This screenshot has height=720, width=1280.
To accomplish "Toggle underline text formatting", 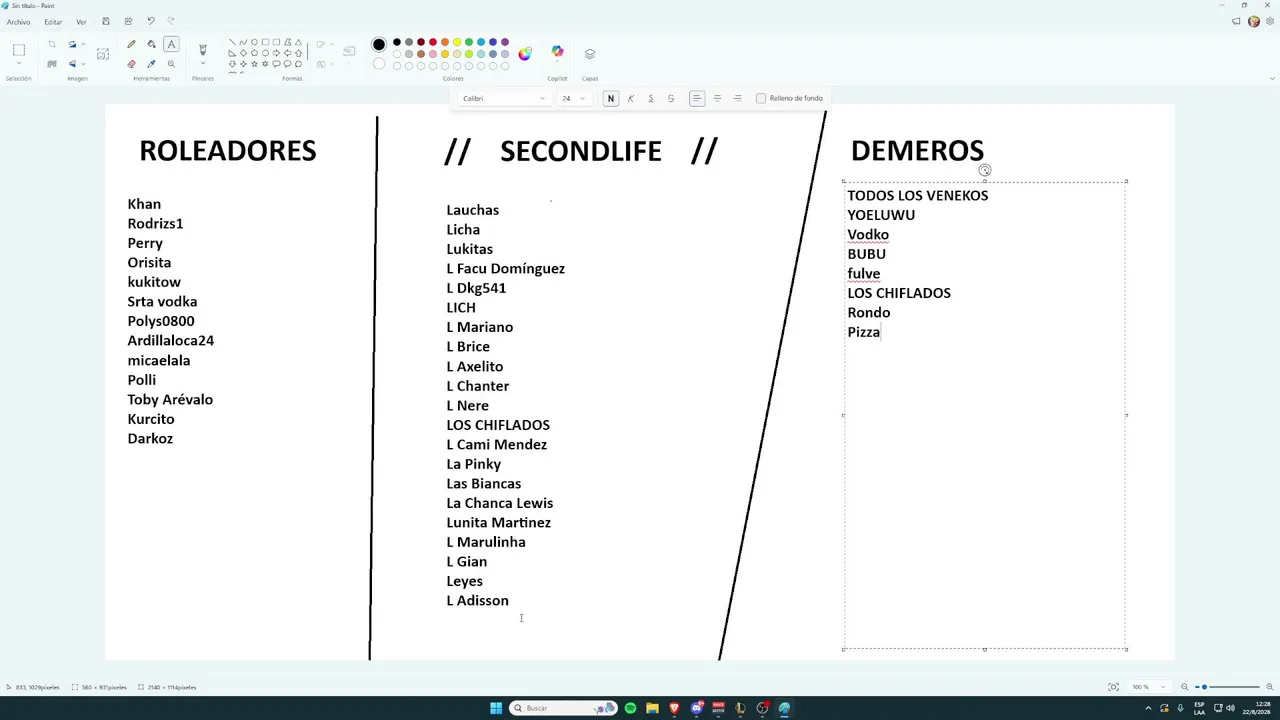I will [651, 98].
